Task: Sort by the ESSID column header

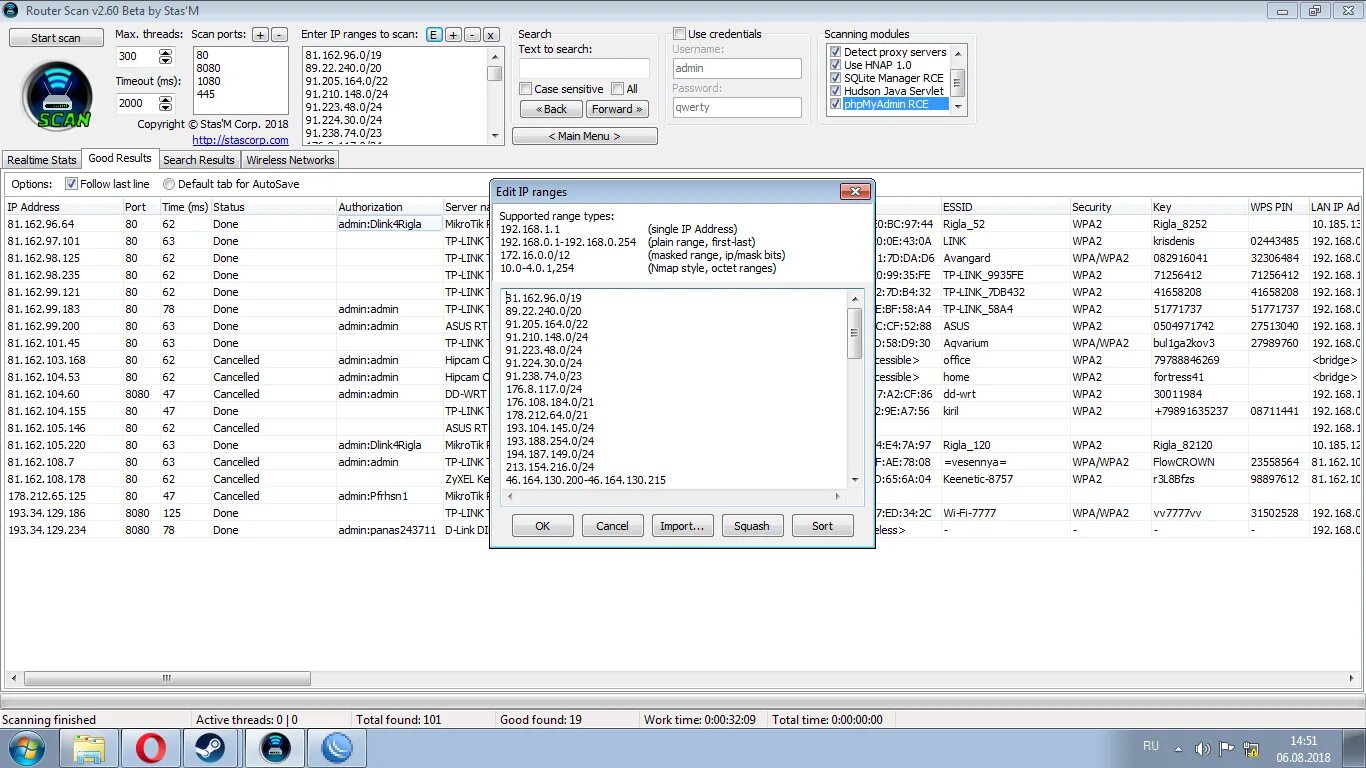Action: coord(1004,207)
